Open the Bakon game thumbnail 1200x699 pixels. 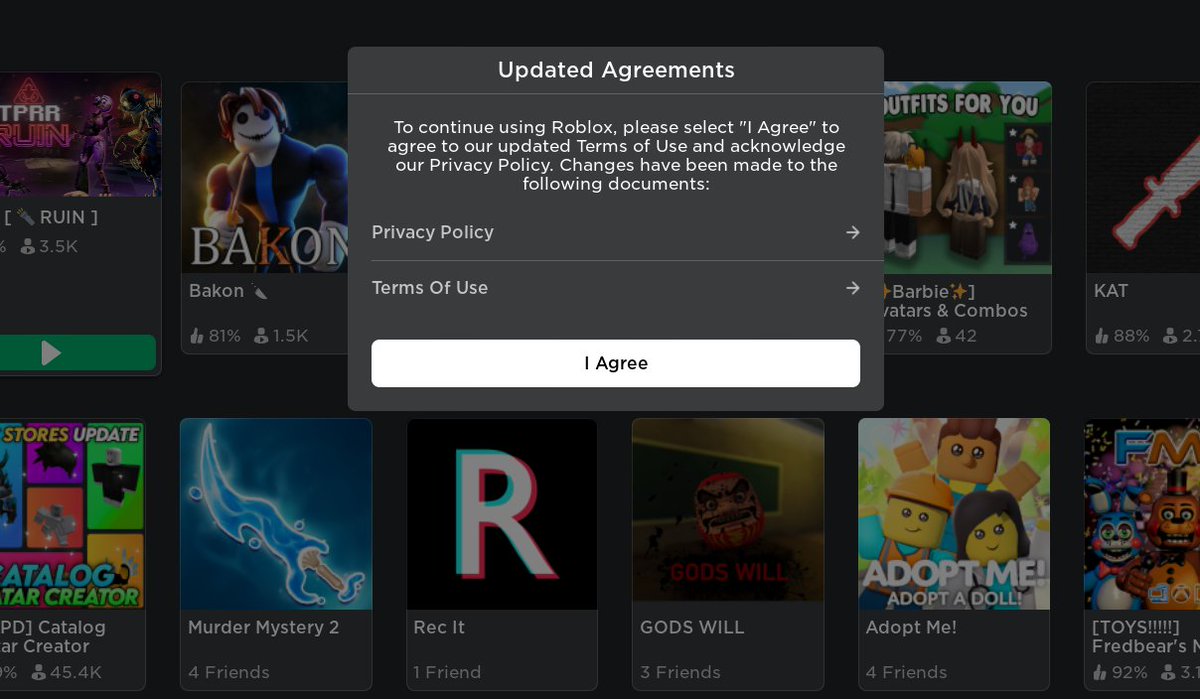pos(265,178)
